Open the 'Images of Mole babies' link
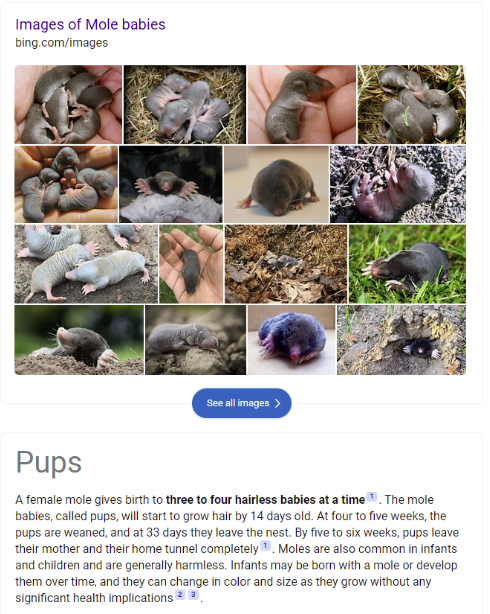 pyautogui.click(x=90, y=25)
